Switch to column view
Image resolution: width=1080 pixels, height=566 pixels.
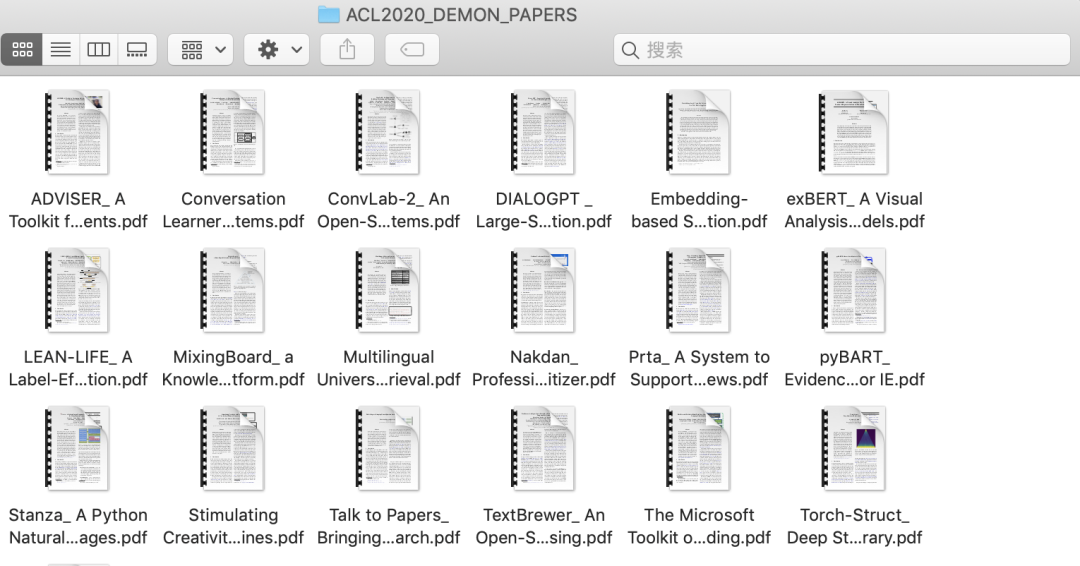[x=98, y=50]
